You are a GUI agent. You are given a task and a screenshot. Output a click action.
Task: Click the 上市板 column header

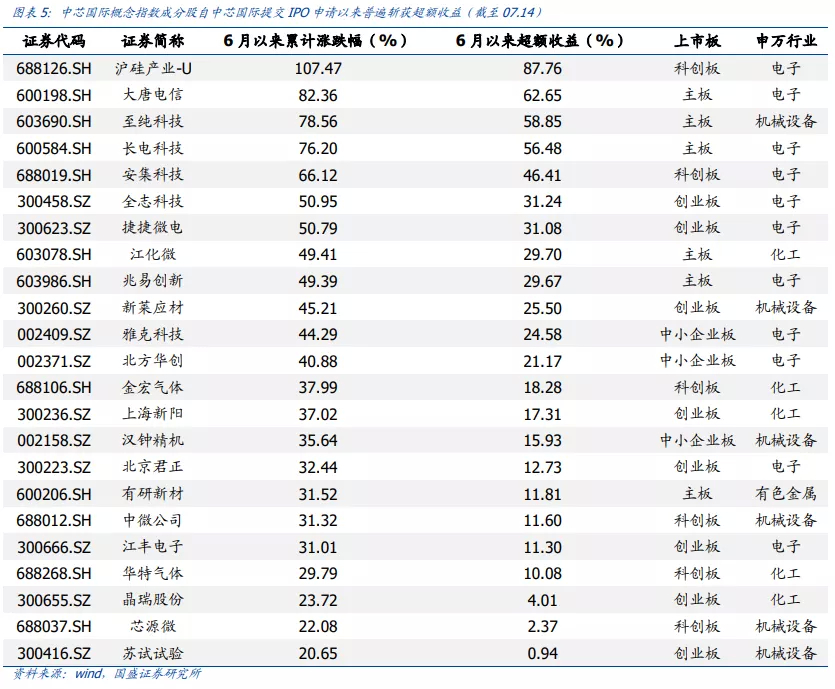point(697,41)
